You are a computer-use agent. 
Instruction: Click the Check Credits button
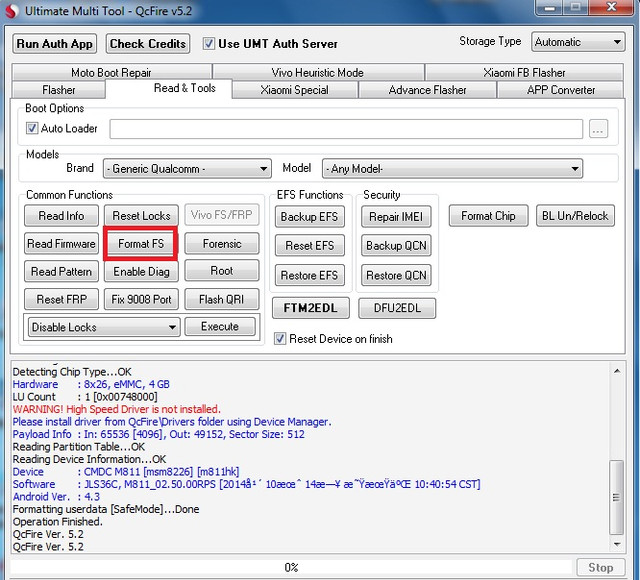pos(148,44)
